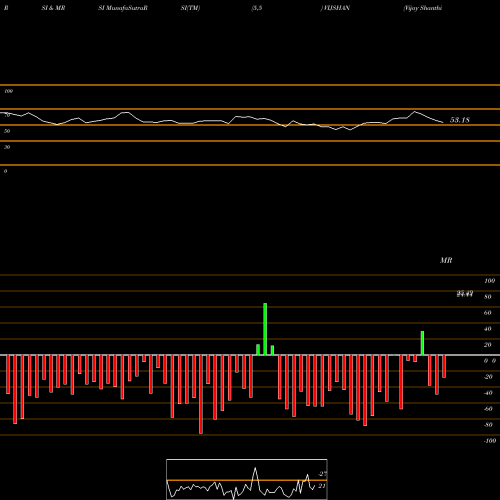This screenshot has height=500, width=500.
Task: Click the 80 label on MR axis
Action: click(x=488, y=297)
